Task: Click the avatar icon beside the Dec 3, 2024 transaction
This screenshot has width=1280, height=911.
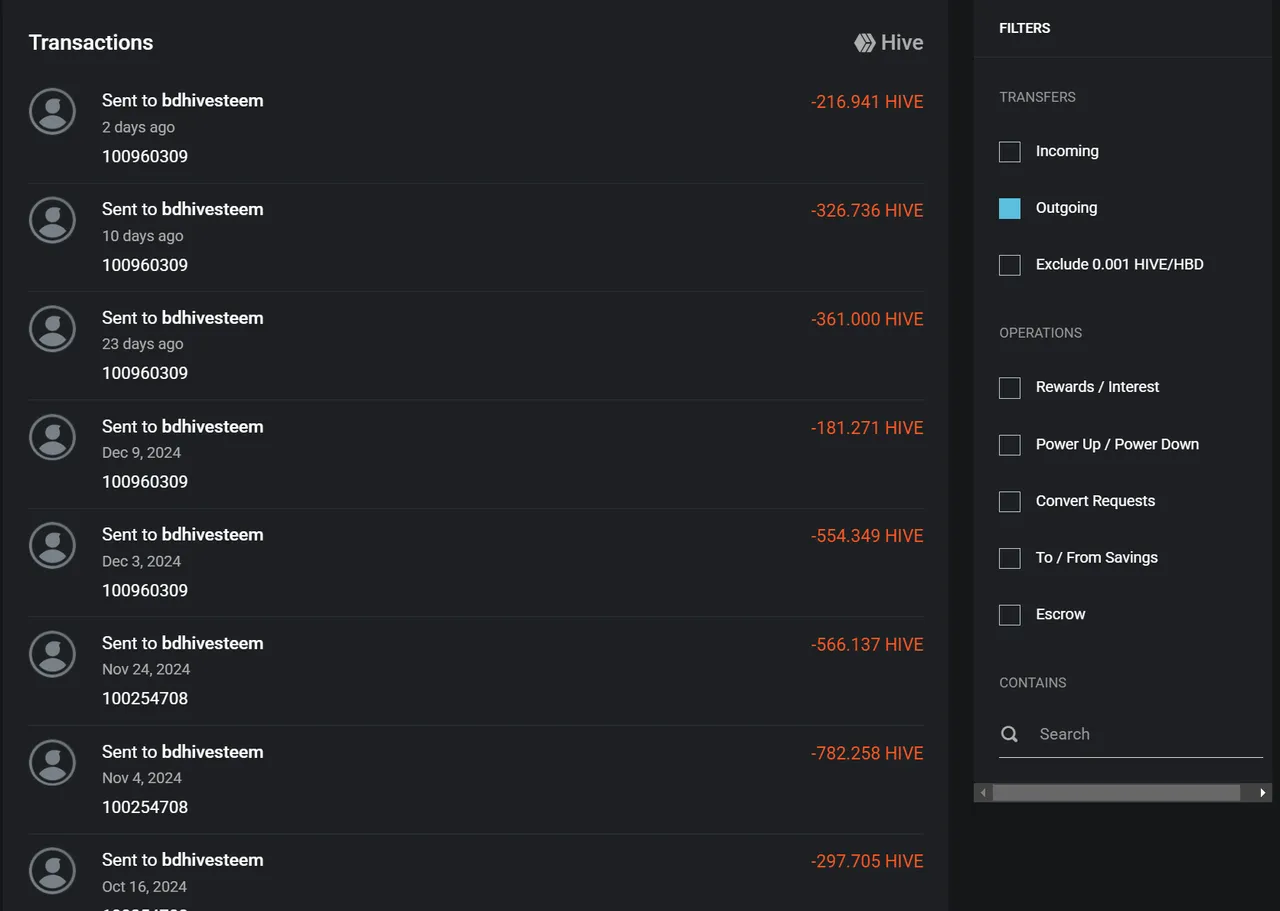Action: click(52, 545)
